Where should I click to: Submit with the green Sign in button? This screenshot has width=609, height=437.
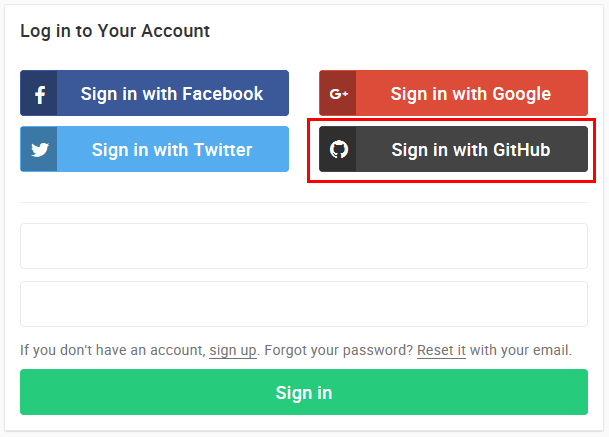(304, 392)
